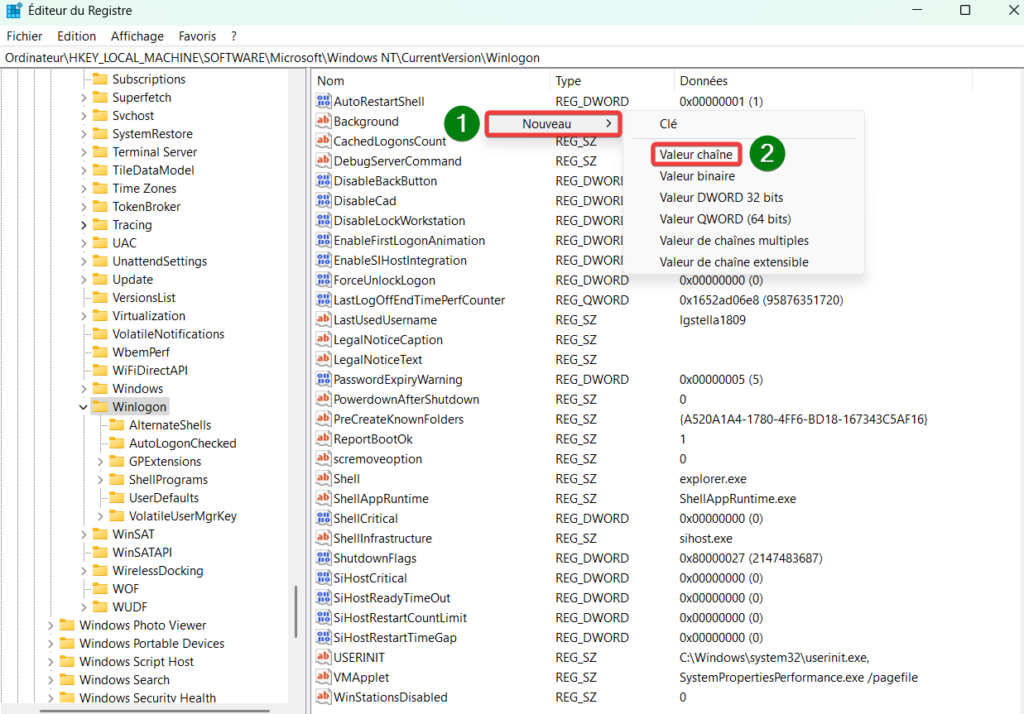Screen dimensions: 1024x714
Task: Click the Winlogon folder icon
Action: pos(100,406)
